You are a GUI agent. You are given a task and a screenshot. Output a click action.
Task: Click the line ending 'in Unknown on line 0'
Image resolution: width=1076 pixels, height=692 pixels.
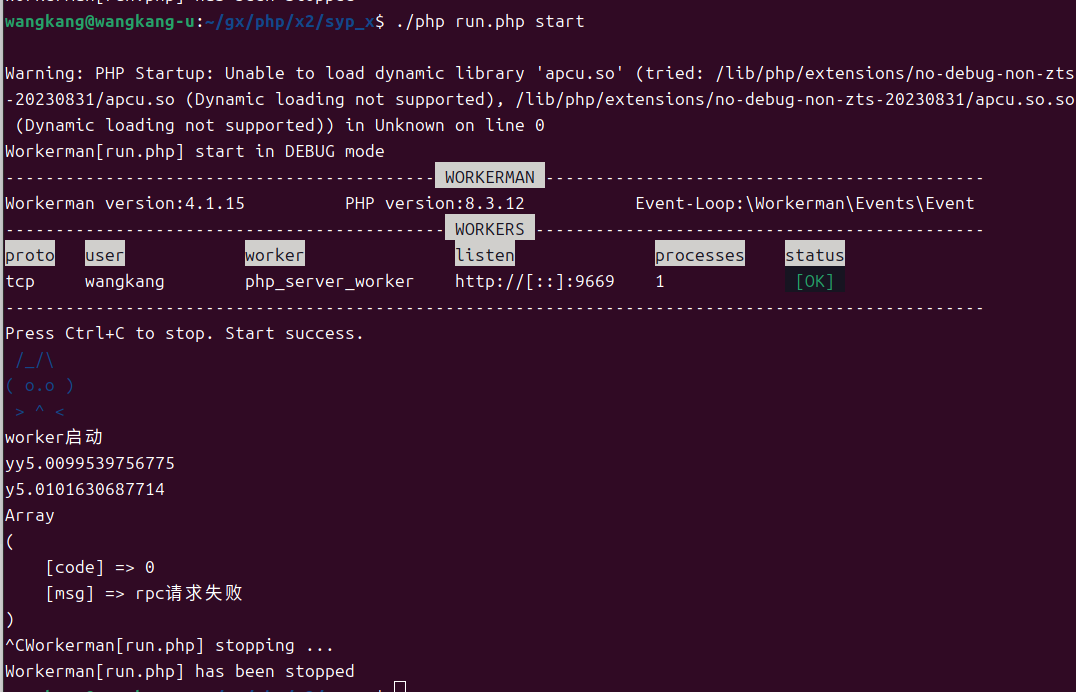[x=274, y=126]
